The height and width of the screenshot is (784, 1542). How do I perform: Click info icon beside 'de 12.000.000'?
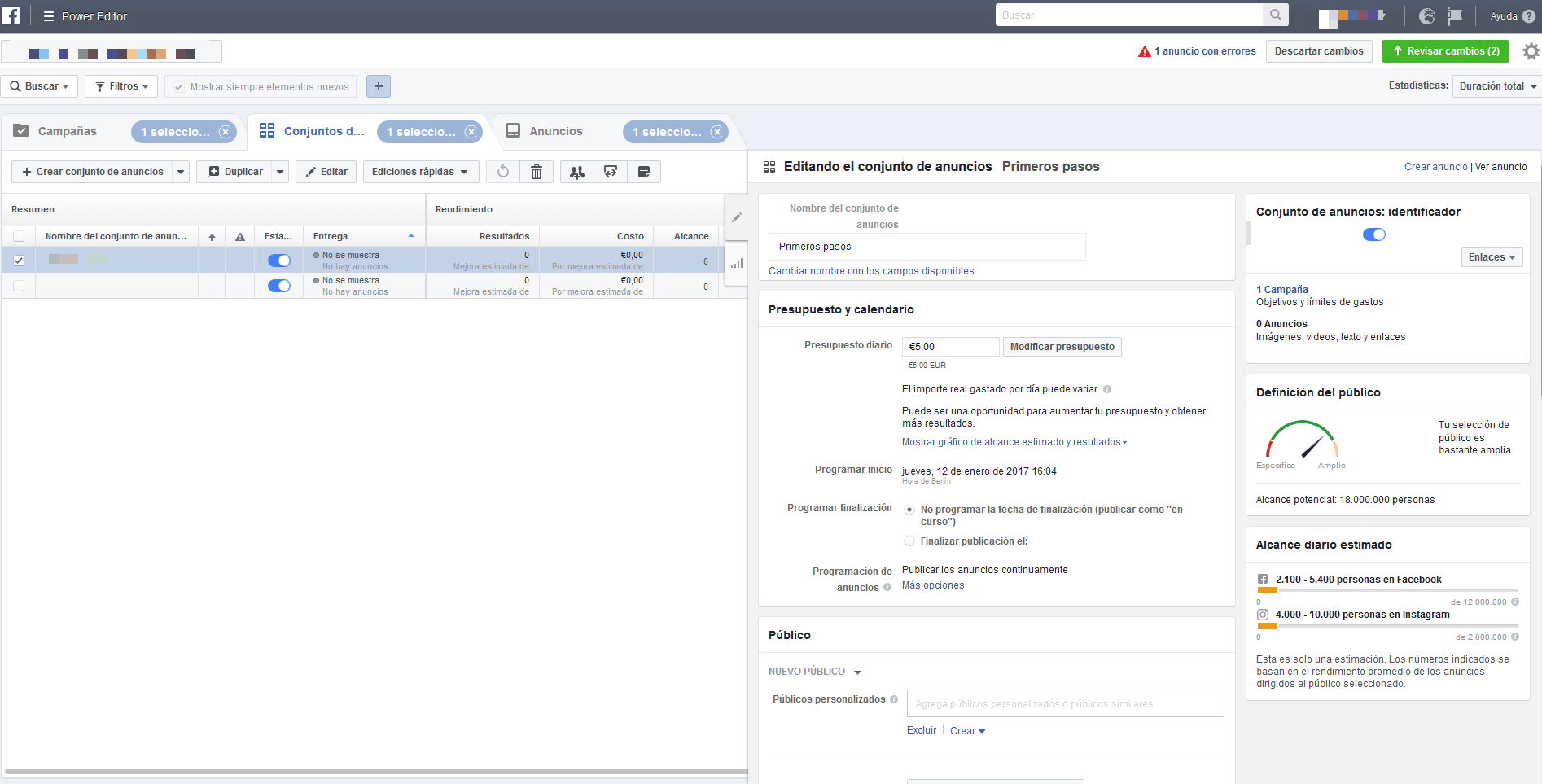pyautogui.click(x=1515, y=602)
